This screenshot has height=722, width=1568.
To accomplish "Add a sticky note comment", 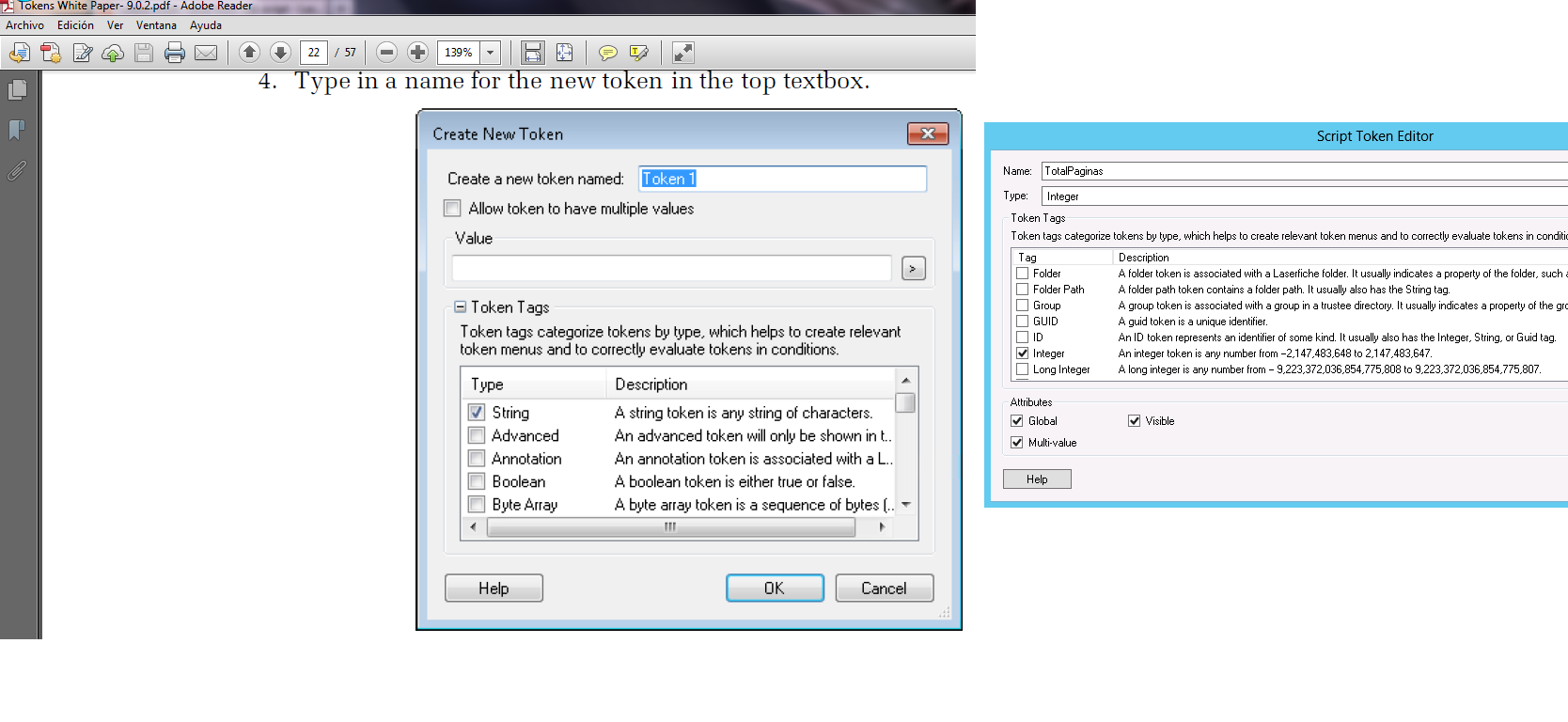I will (608, 53).
